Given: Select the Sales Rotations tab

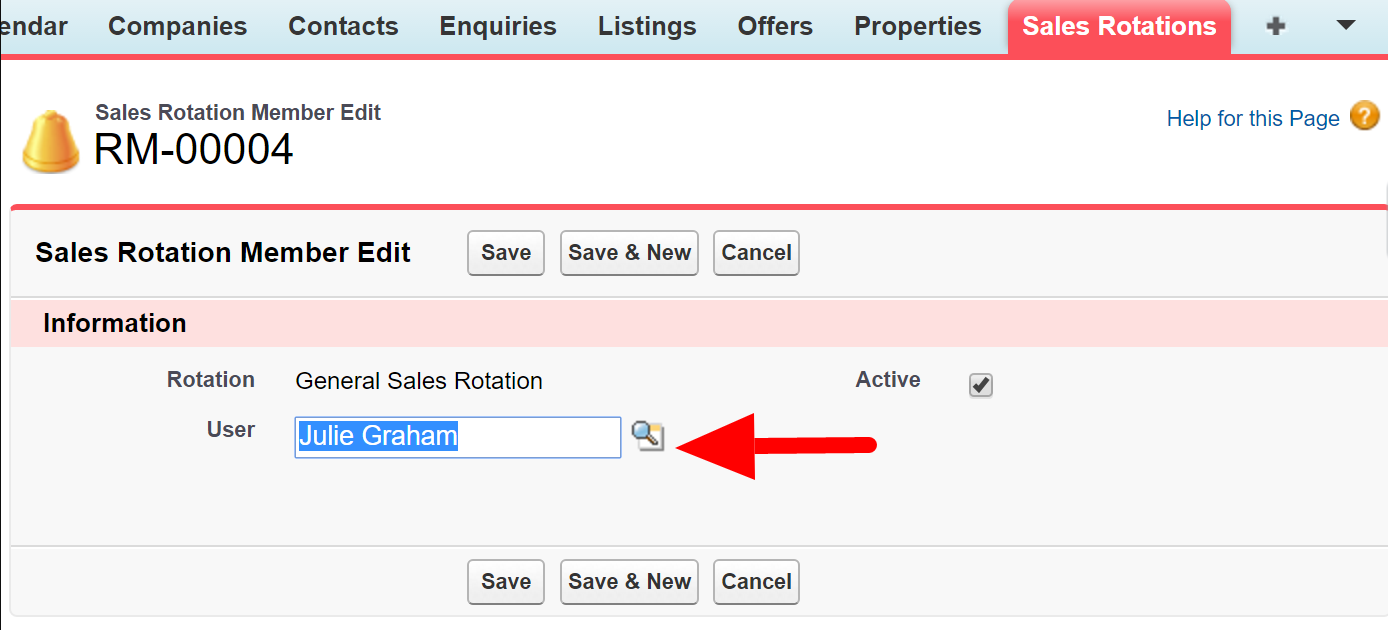Looking at the screenshot, I should 1118,27.
